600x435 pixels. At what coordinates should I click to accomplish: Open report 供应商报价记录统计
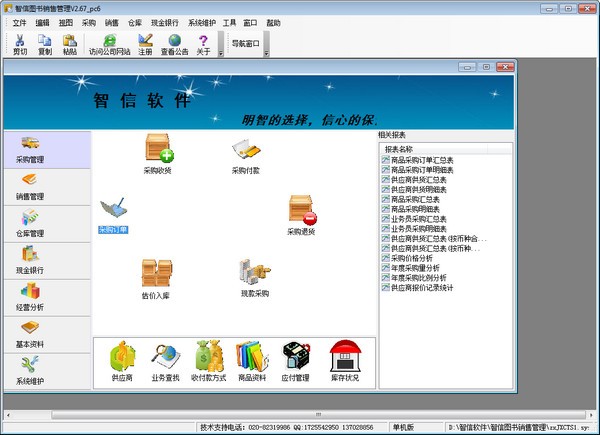tap(422, 288)
